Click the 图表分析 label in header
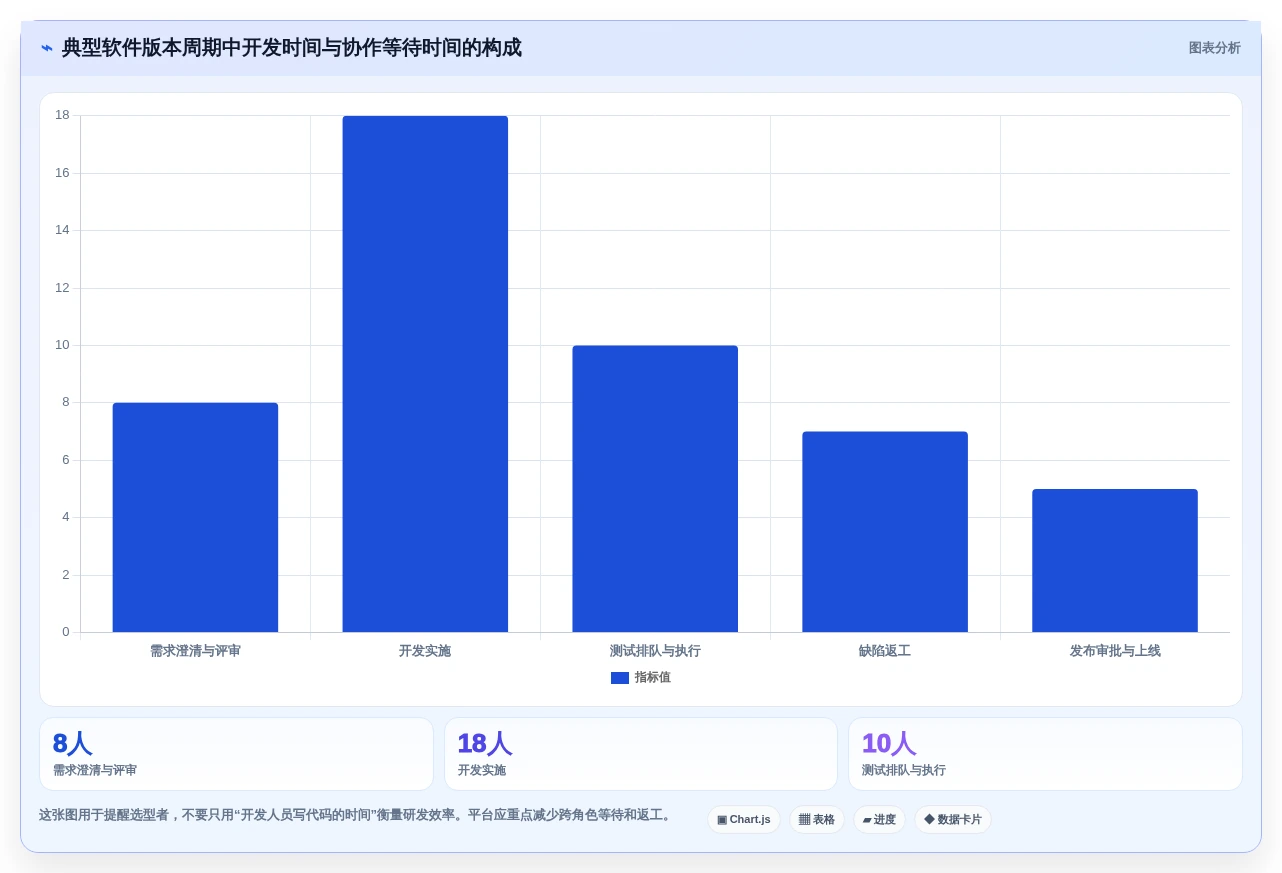Image resolution: width=1282 pixels, height=873 pixels. pyautogui.click(x=1214, y=48)
